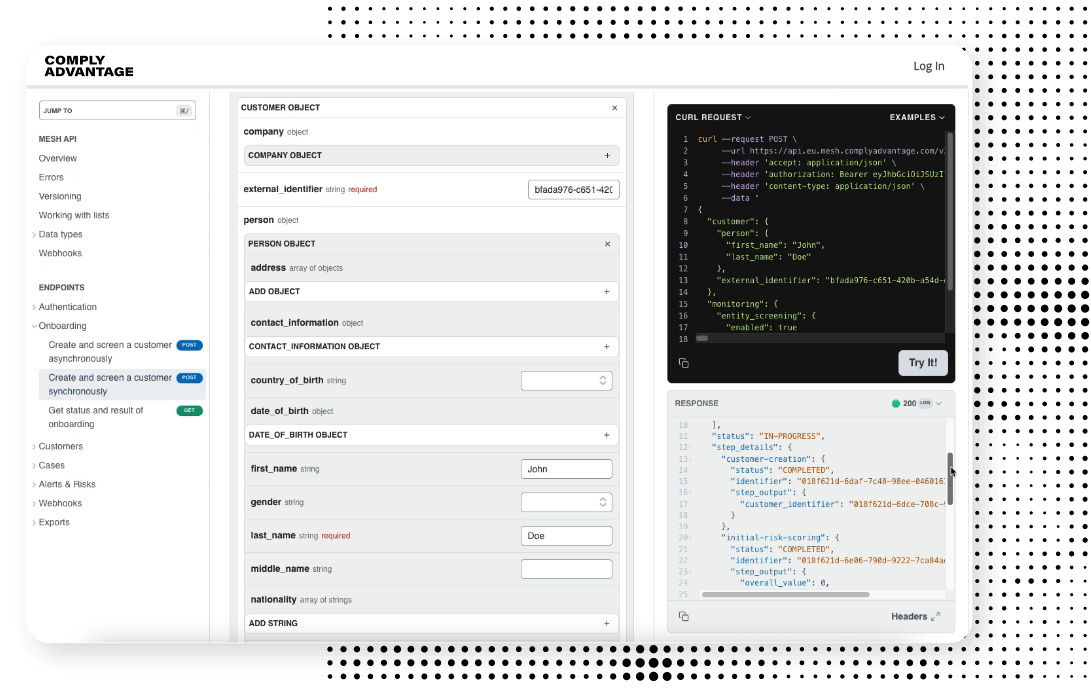Image resolution: width=1091 pixels, height=695 pixels.
Task: Open Get status and result of onboarding
Action: 96,417
